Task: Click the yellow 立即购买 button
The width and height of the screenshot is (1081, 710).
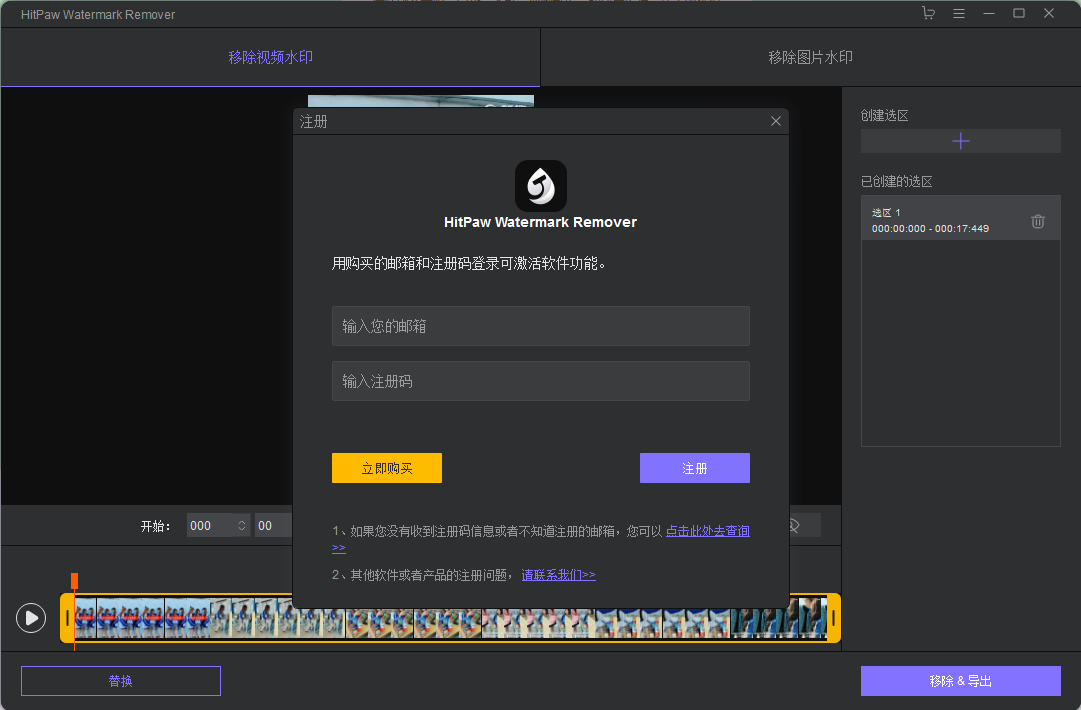Action: pos(387,468)
